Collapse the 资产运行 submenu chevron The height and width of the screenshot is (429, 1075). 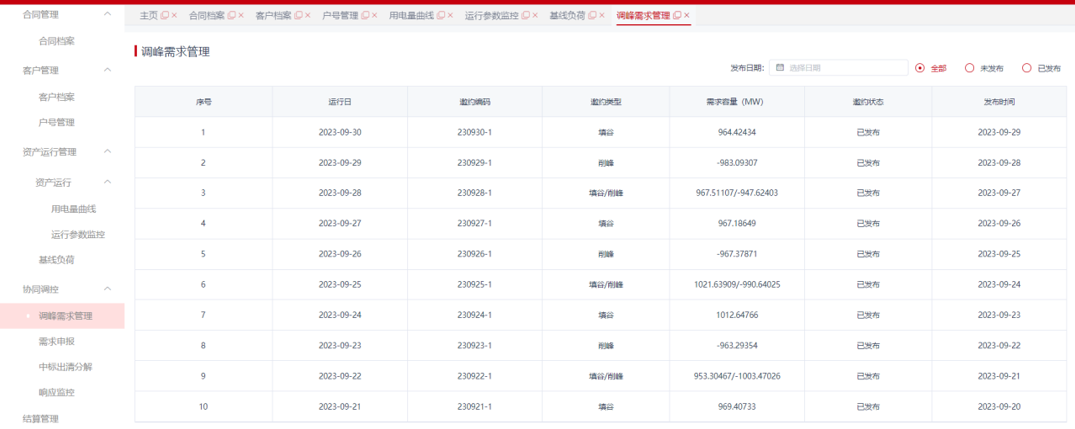tap(107, 182)
